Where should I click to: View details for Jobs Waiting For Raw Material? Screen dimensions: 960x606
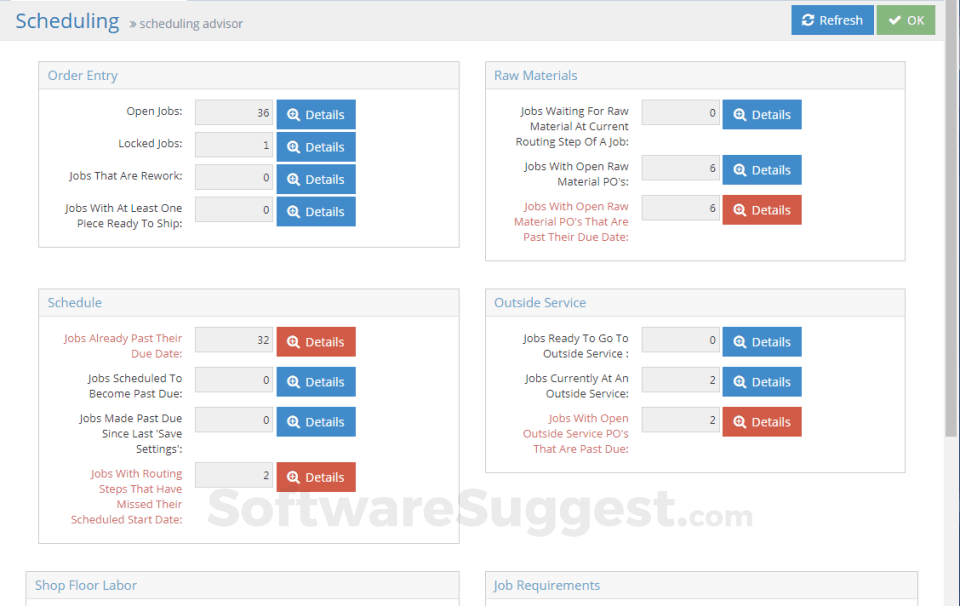click(761, 114)
